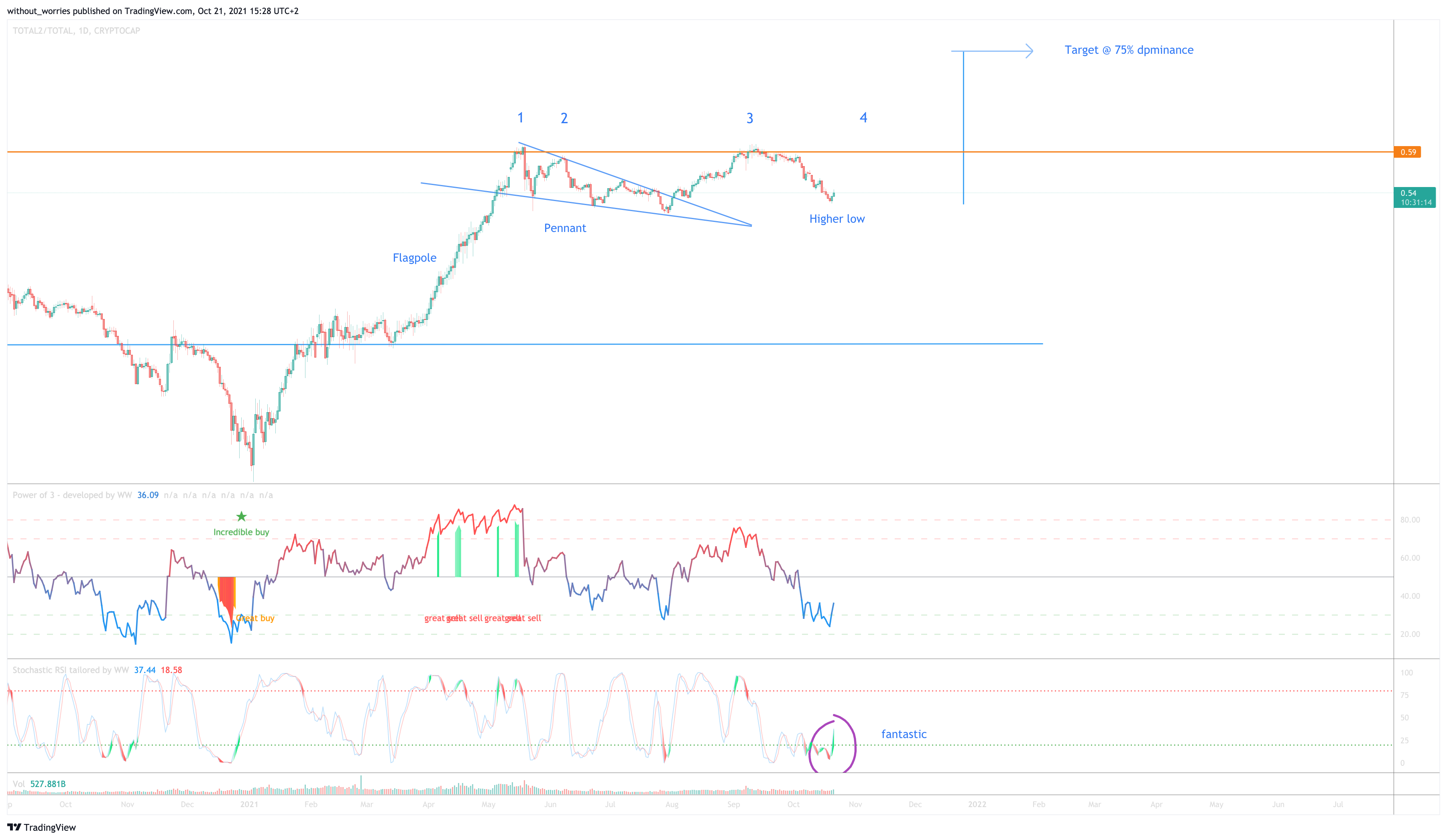Viewport: 1447px width, 840px height.
Task: Click the 80.00 level on Power of 3 scale
Action: [1410, 520]
